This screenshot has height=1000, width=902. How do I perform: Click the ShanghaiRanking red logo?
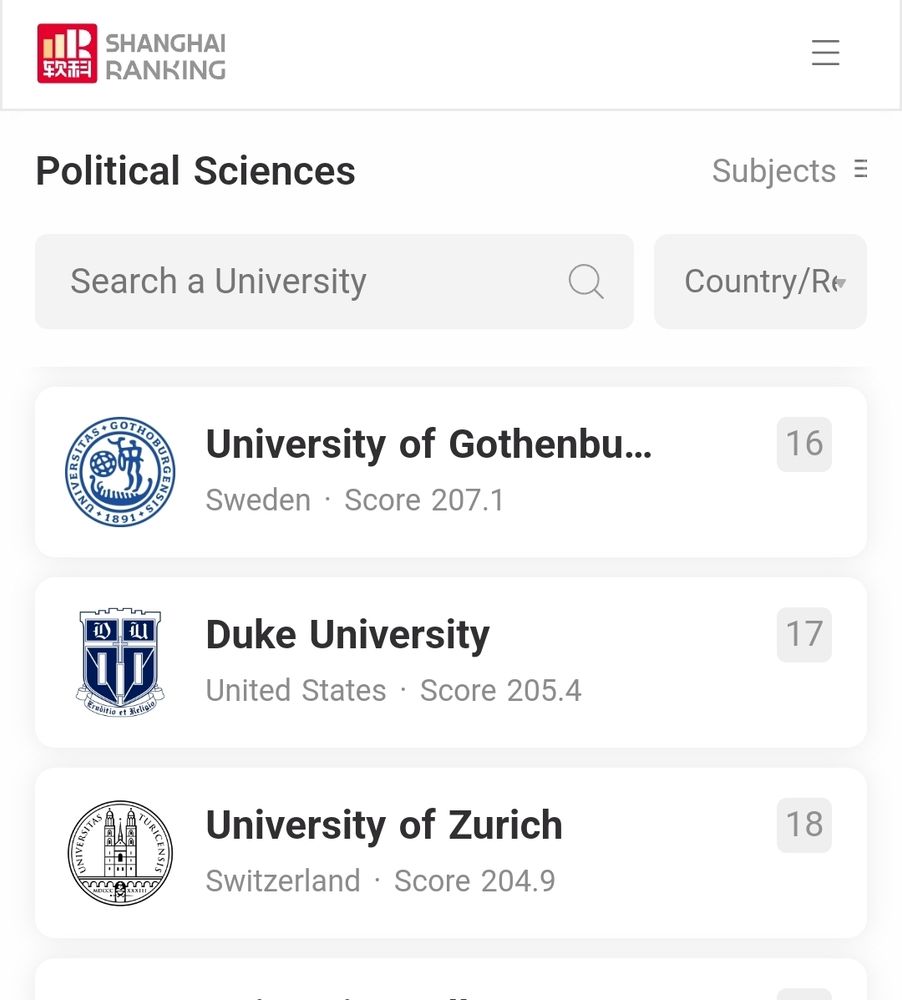(x=67, y=54)
